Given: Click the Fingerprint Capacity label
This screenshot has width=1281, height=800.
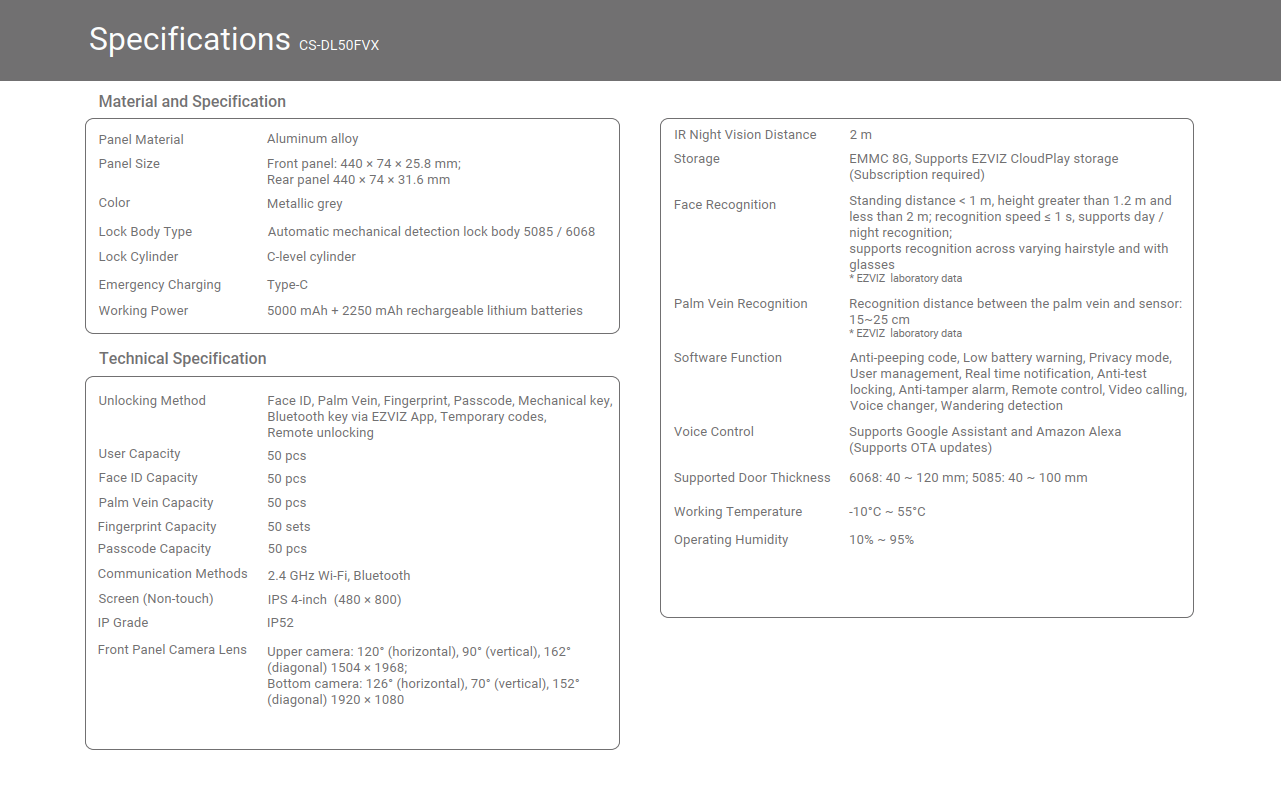Looking at the screenshot, I should point(157,526).
